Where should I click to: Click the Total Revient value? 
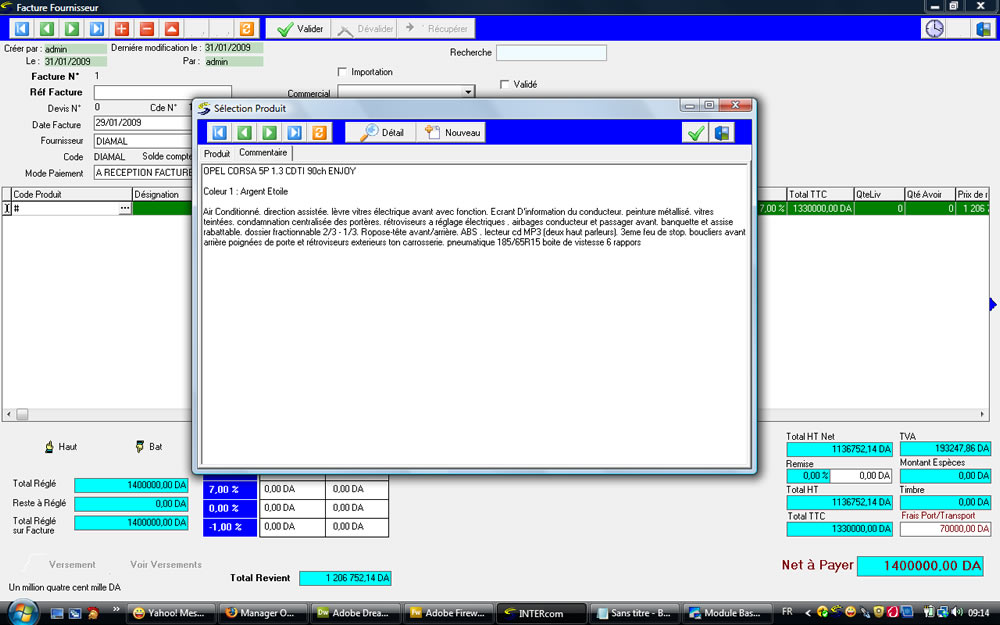[x=345, y=578]
